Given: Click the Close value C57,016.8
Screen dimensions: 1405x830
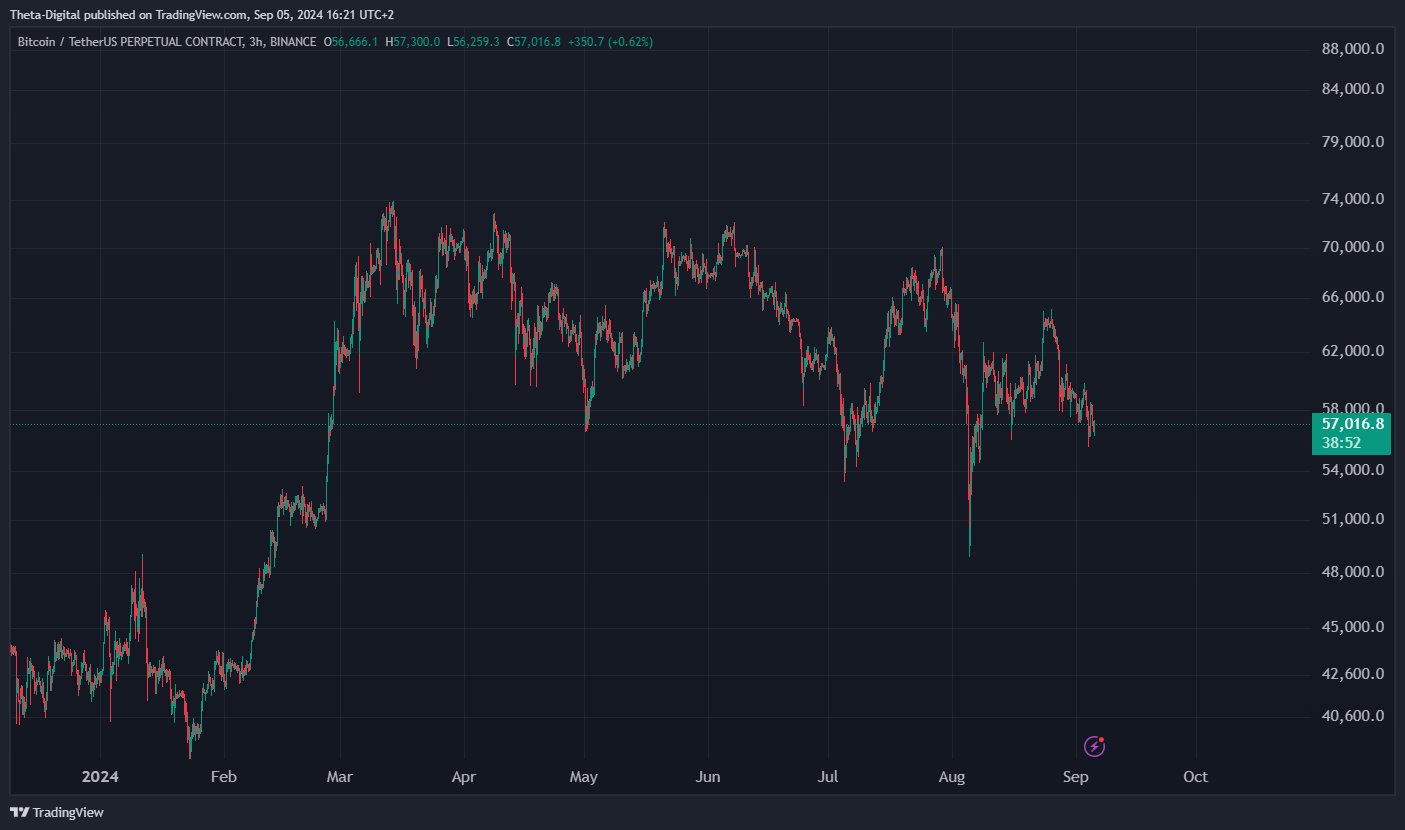Looking at the screenshot, I should [534, 42].
